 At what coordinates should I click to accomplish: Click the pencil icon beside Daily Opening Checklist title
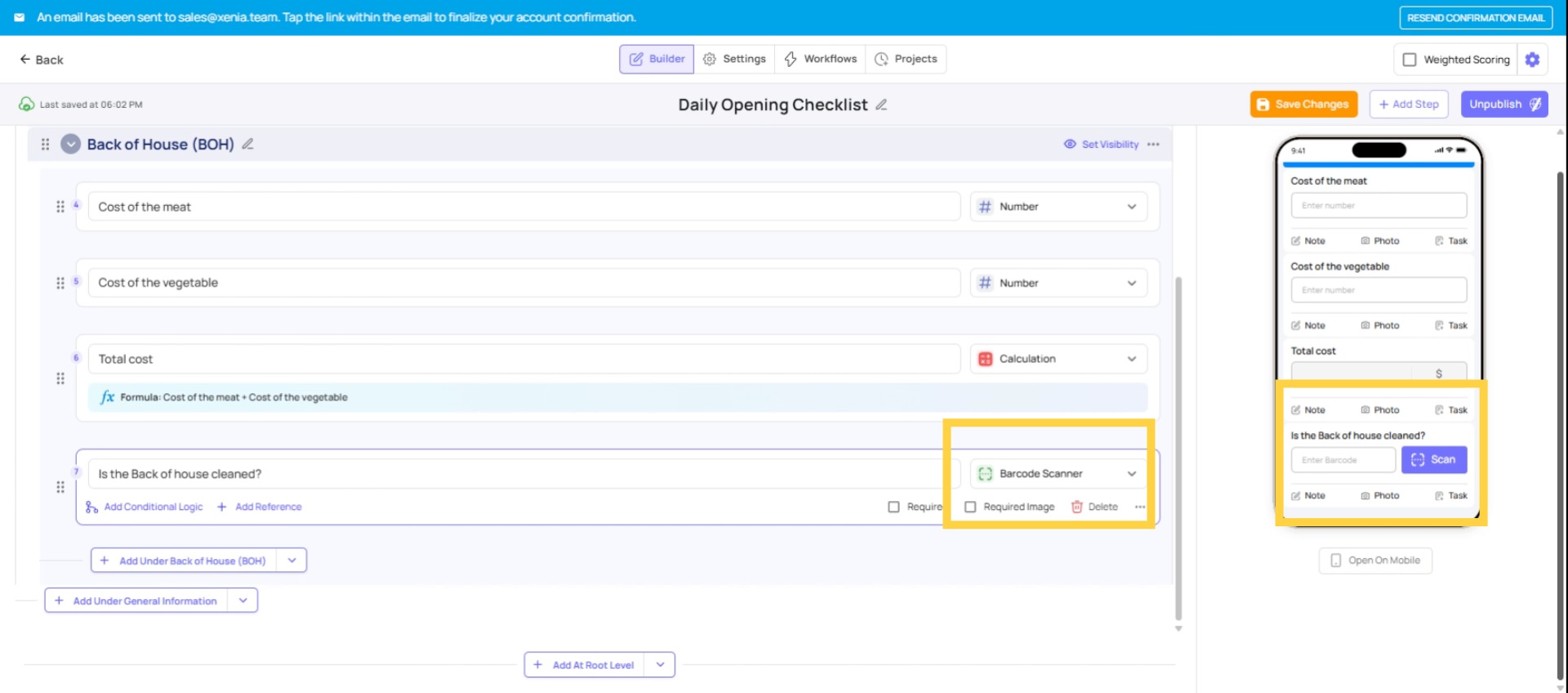point(881,105)
